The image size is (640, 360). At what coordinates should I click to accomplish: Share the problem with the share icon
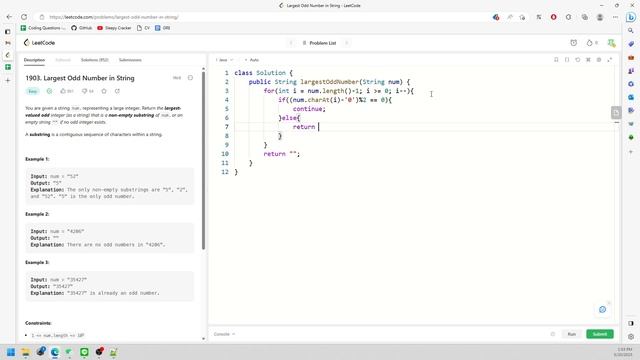click(117, 91)
